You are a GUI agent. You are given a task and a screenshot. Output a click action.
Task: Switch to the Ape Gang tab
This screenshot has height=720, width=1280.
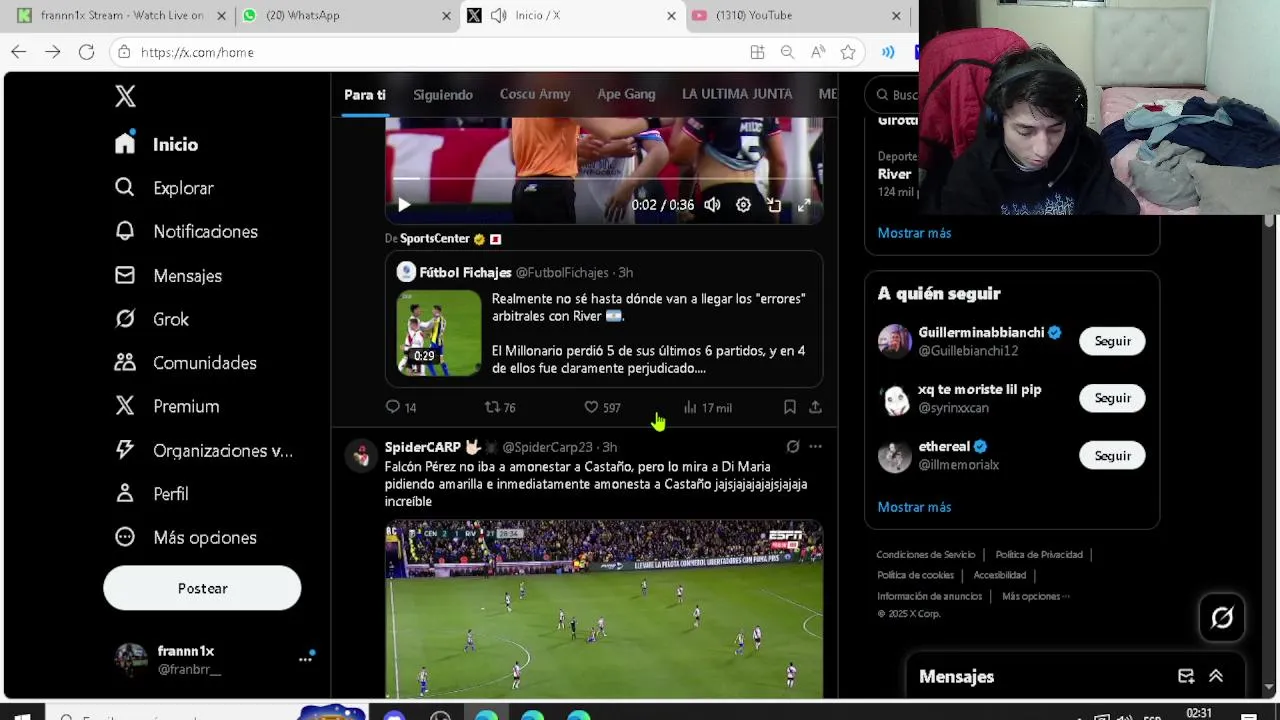tap(626, 94)
